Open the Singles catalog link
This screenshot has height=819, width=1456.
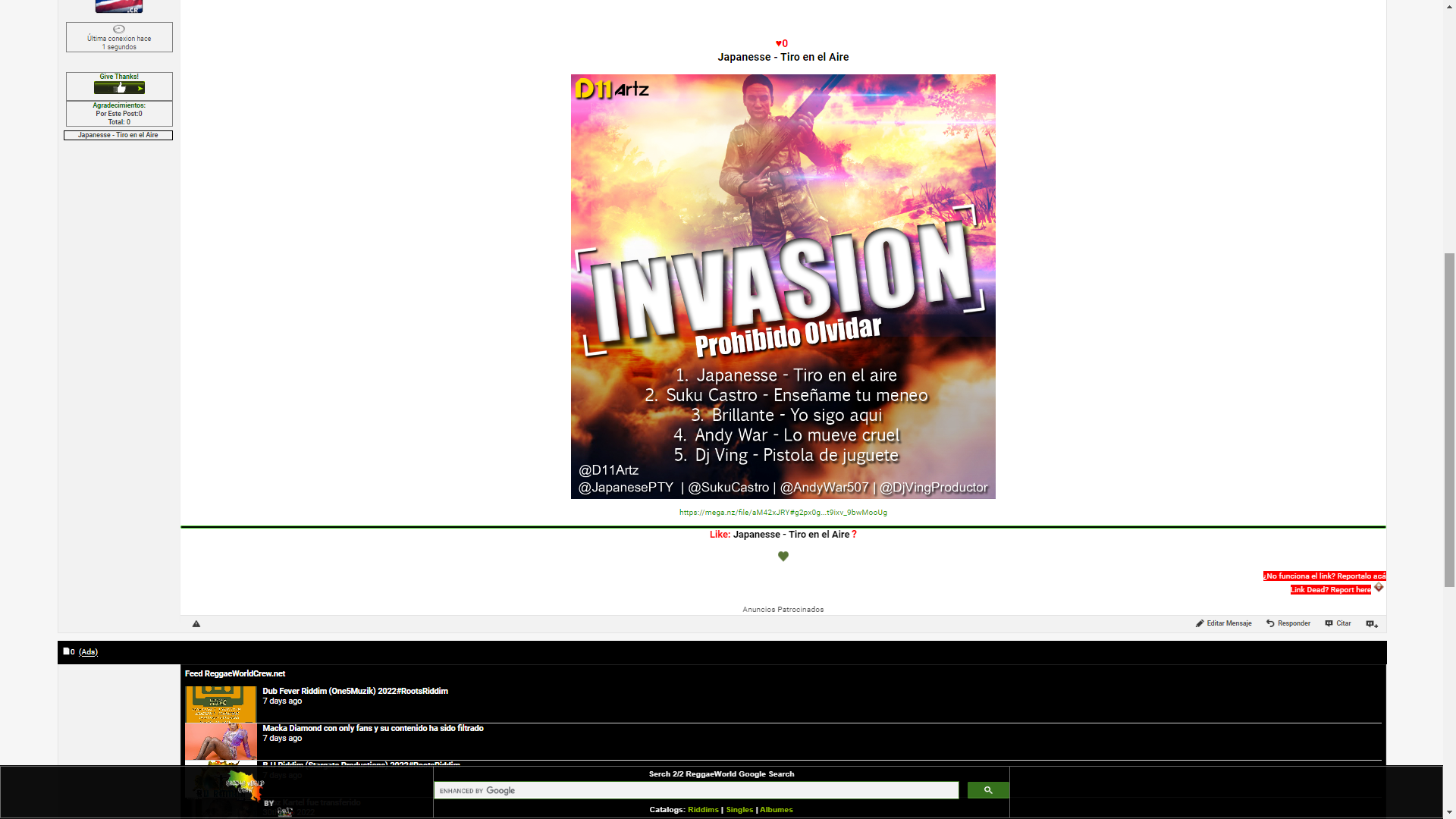point(739,810)
